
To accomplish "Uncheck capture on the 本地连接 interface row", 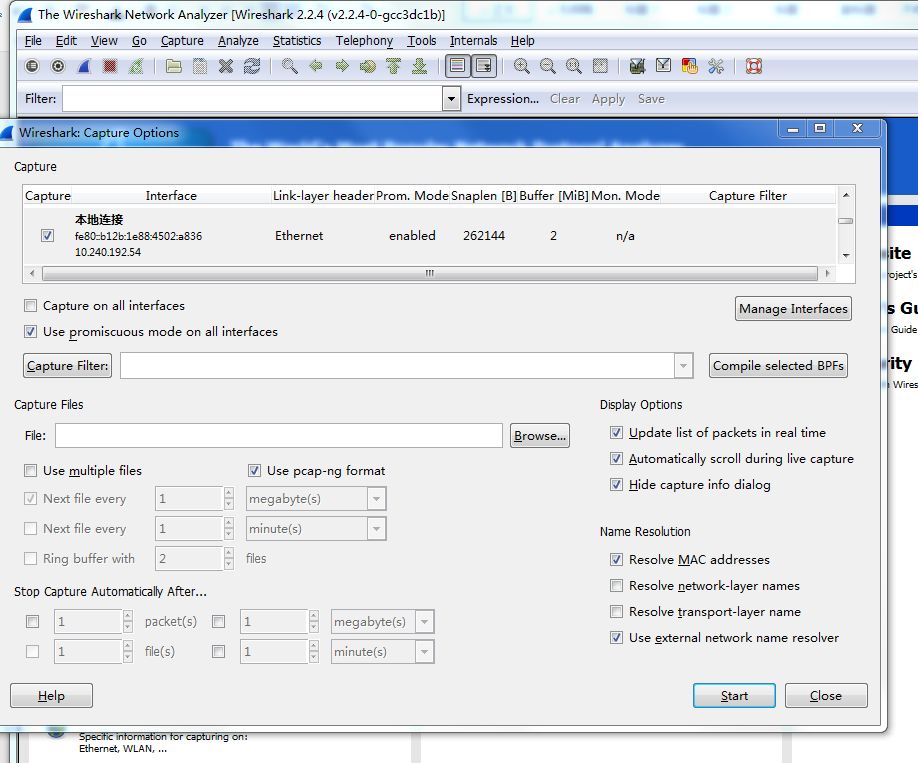I will (x=47, y=235).
